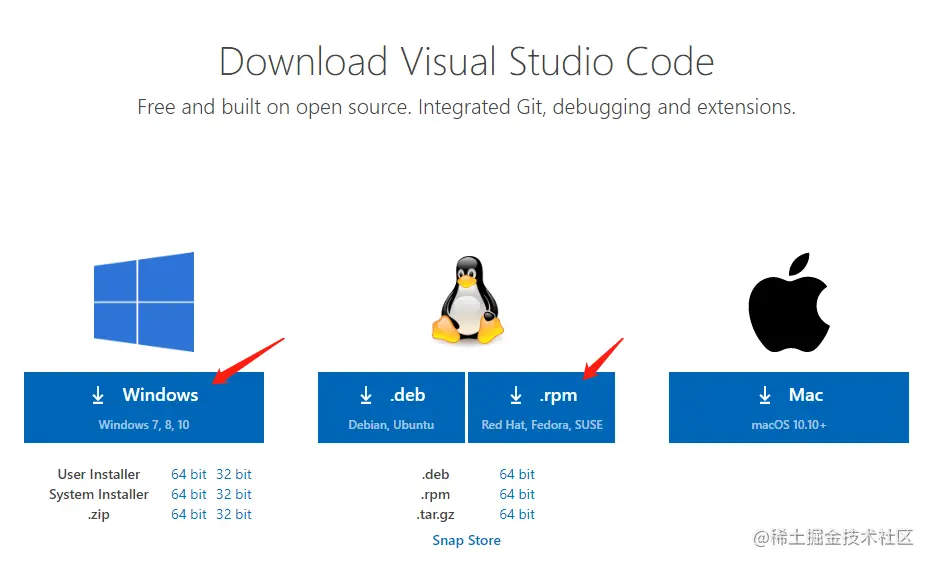Open User Installer 32 bit link
Screen dimensions: 931x565
coord(233,474)
